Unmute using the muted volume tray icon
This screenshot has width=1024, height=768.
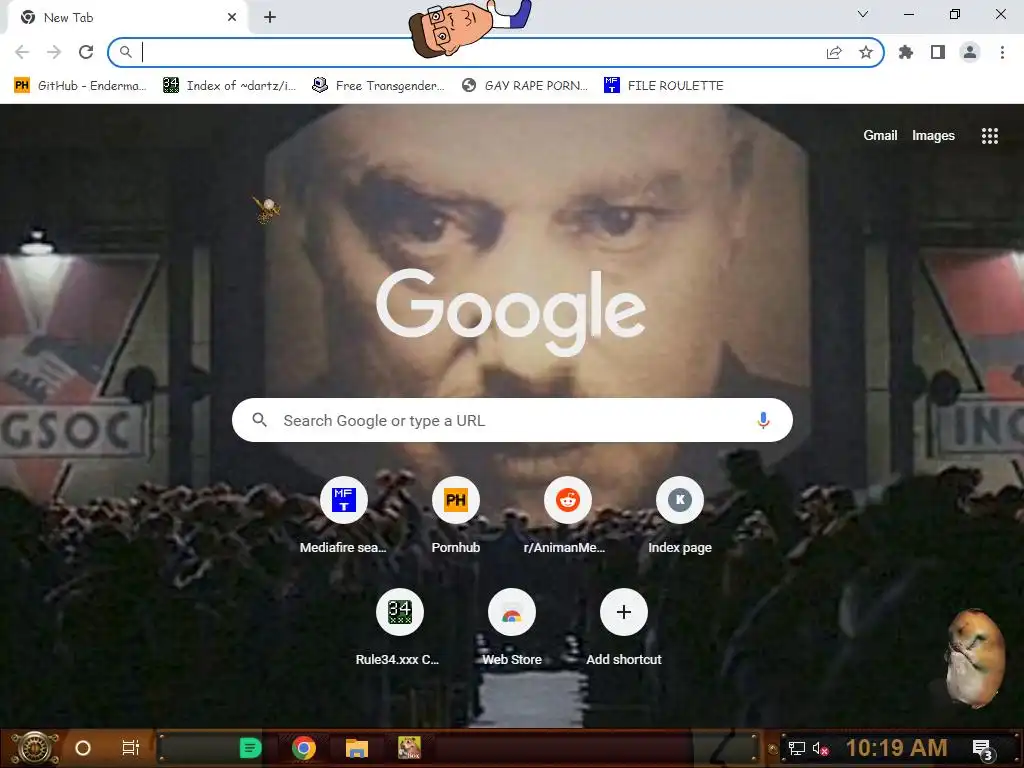point(820,748)
